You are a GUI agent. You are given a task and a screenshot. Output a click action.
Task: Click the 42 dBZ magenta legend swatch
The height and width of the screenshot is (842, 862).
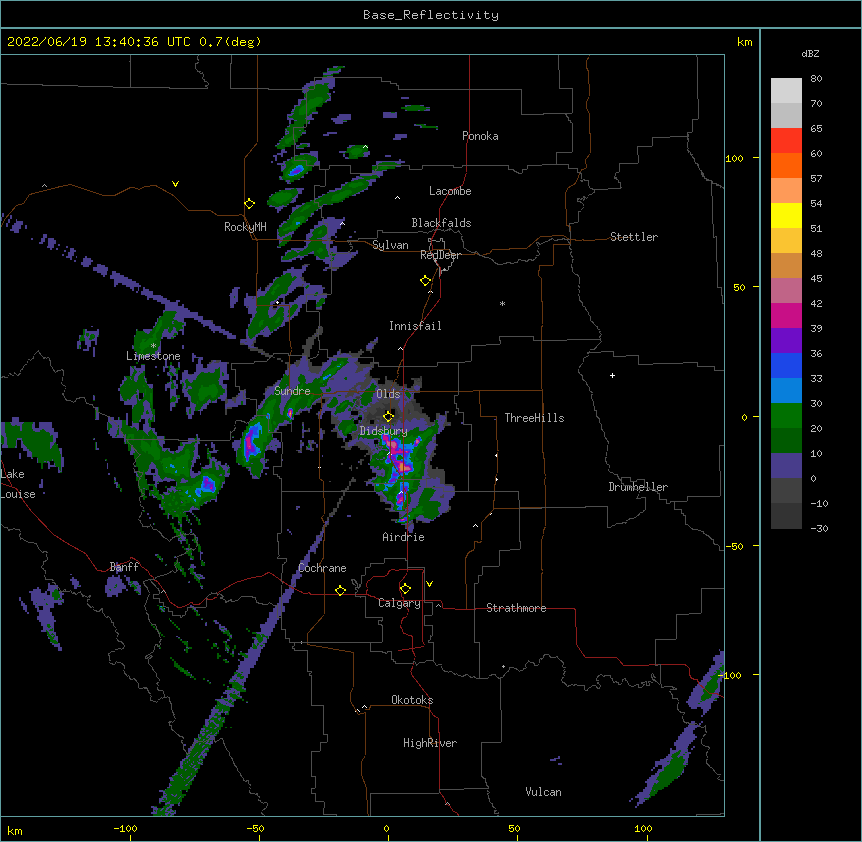(786, 315)
